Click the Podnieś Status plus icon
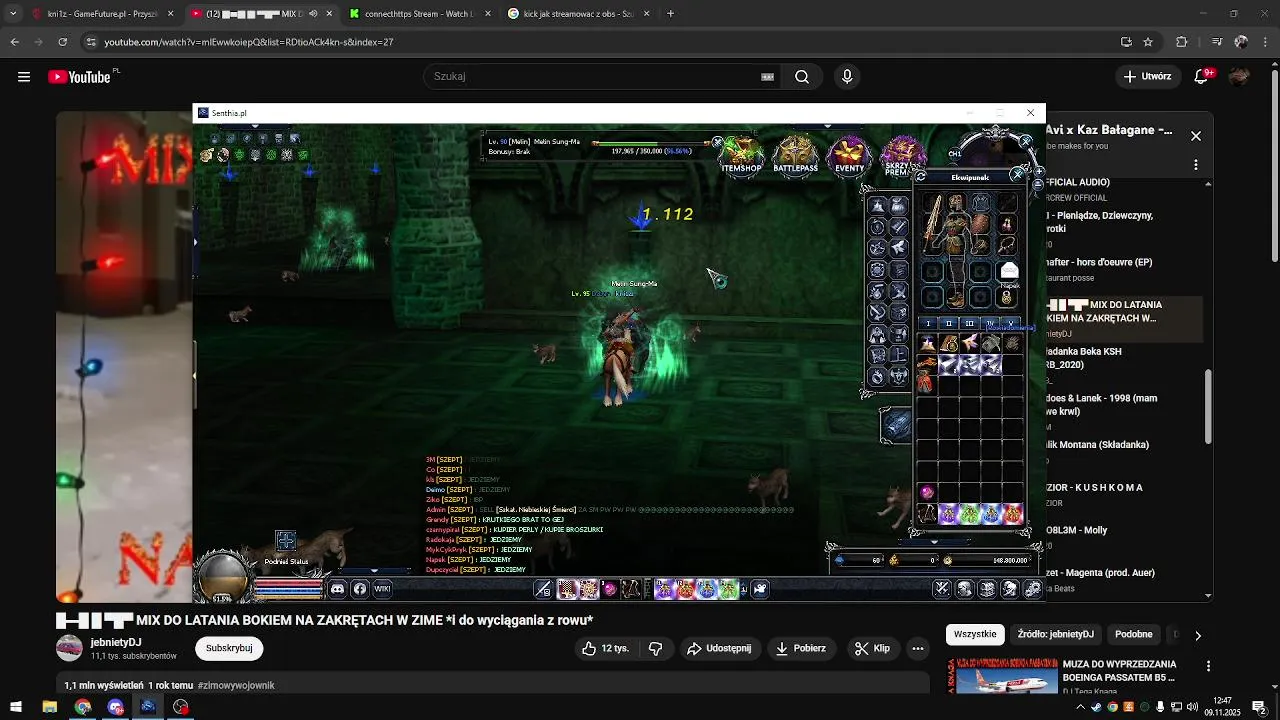 coord(285,541)
